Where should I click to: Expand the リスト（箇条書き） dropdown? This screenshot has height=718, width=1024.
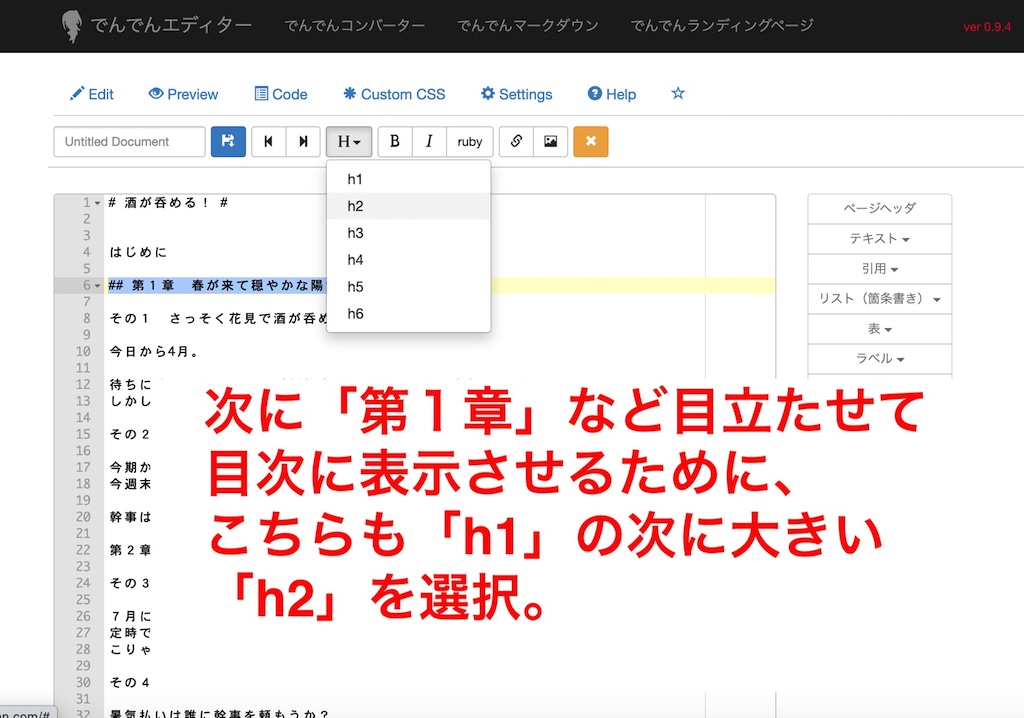coord(879,299)
